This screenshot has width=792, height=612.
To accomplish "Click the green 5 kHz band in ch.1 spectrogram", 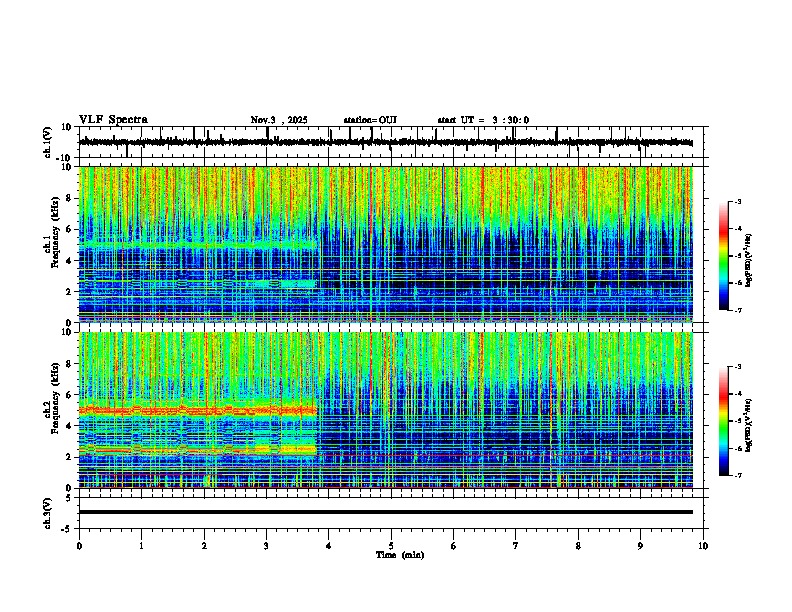I will point(198,245).
